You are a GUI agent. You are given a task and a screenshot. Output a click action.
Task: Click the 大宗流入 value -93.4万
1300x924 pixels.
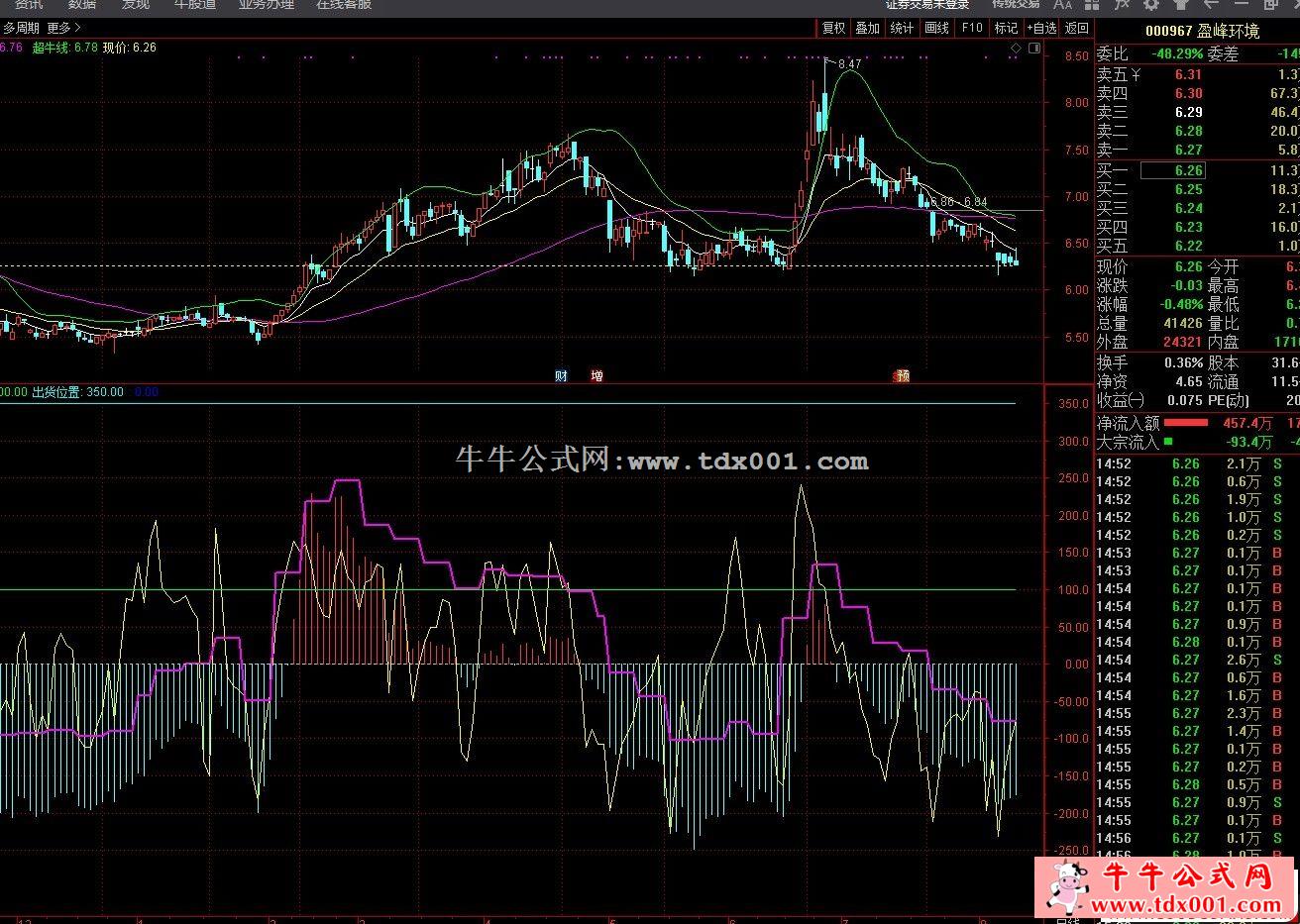click(1249, 442)
